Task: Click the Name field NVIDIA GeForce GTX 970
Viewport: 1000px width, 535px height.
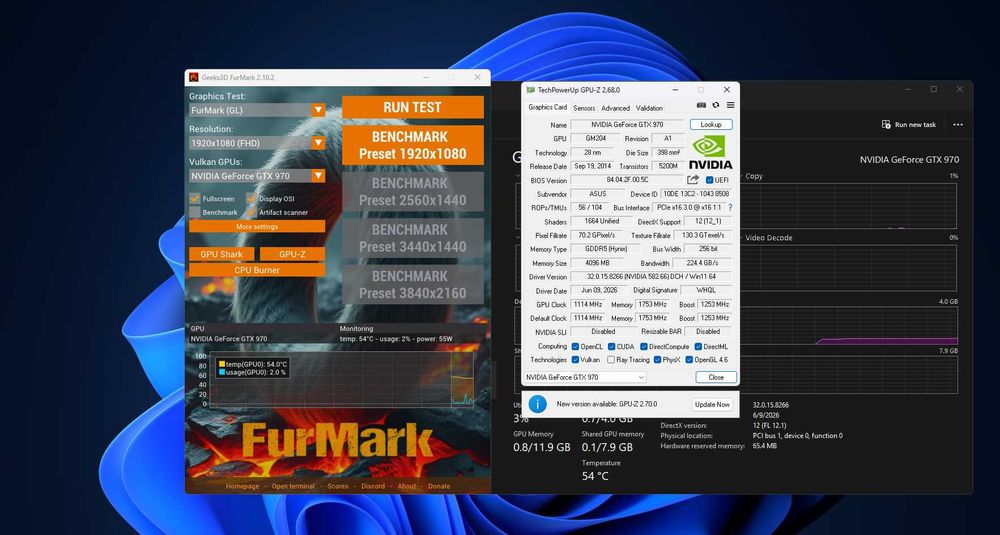Action: (x=627, y=124)
